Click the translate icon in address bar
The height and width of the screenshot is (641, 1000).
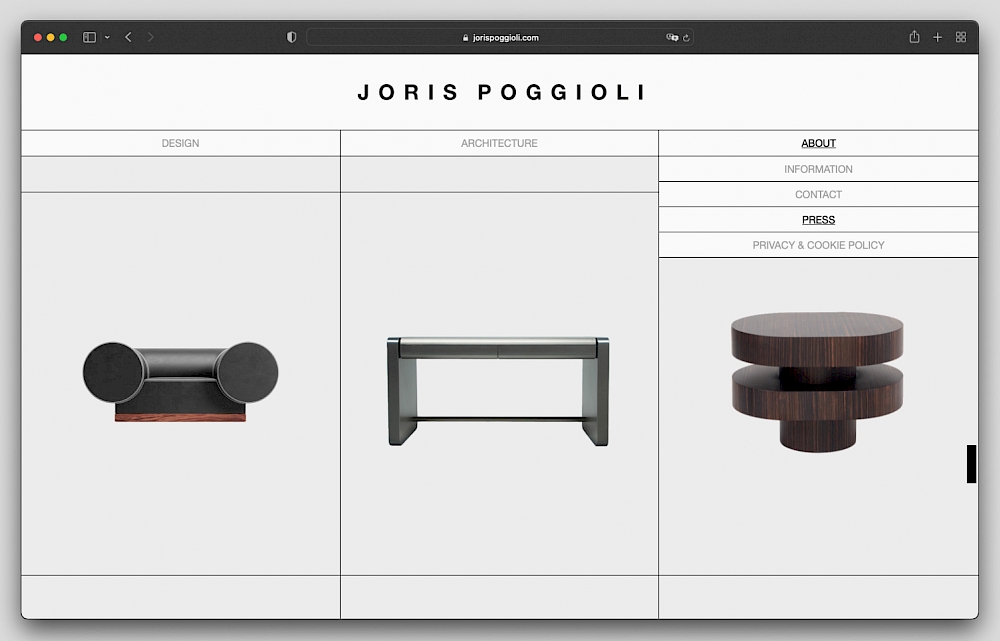tap(672, 37)
